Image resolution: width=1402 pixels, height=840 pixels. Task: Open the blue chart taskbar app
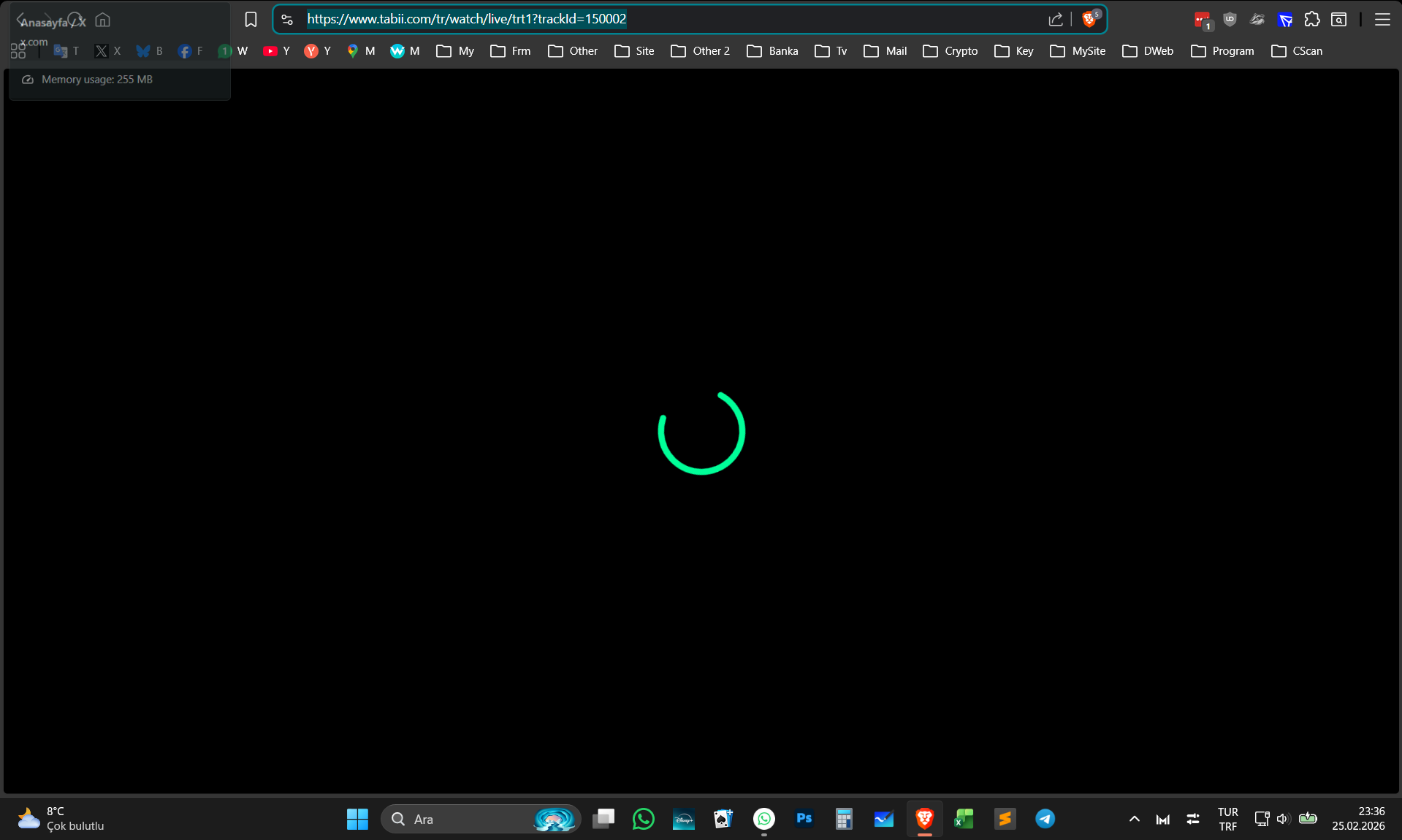coord(884,819)
